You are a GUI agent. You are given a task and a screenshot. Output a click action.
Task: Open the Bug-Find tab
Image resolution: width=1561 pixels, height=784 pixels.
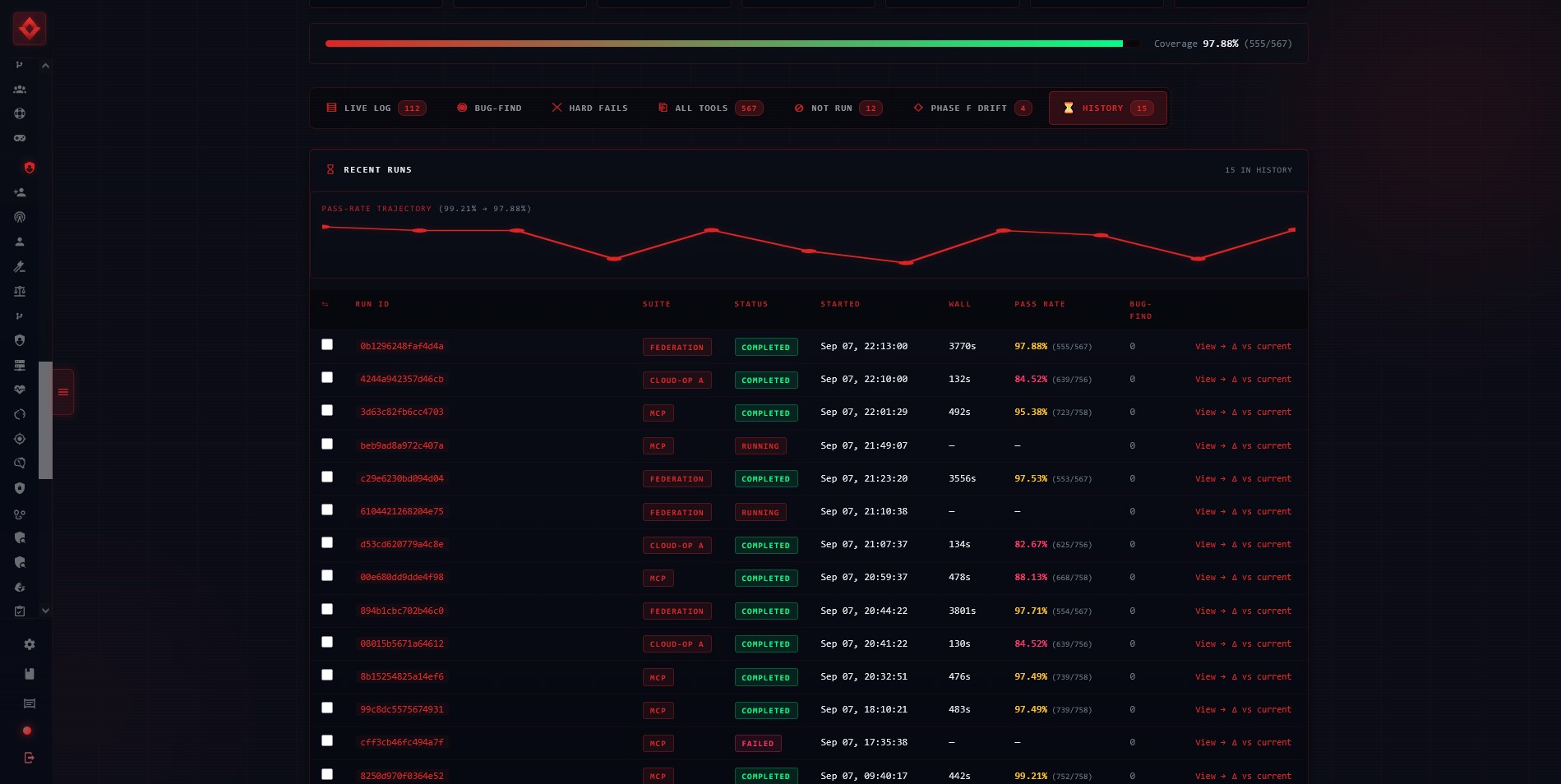tap(489, 108)
